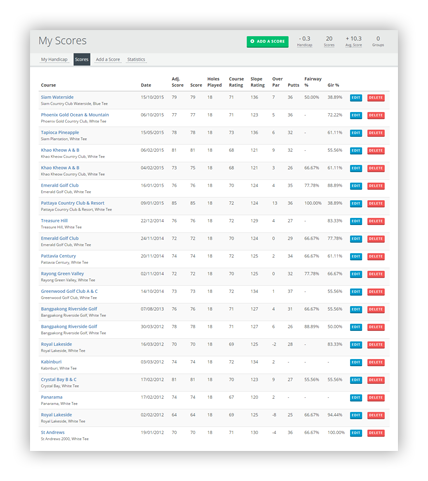The width and height of the screenshot is (428, 481).
Task: Click the Fairway % column header
Action: coord(313,82)
